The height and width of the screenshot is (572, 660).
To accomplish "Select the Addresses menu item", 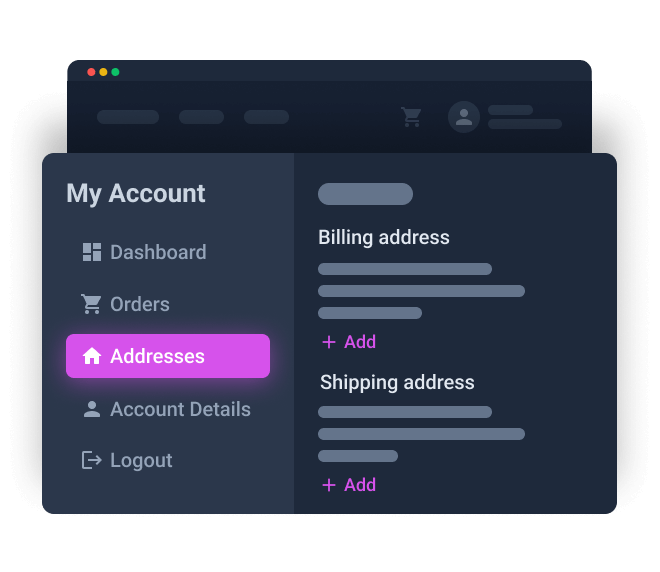I will tap(168, 356).
